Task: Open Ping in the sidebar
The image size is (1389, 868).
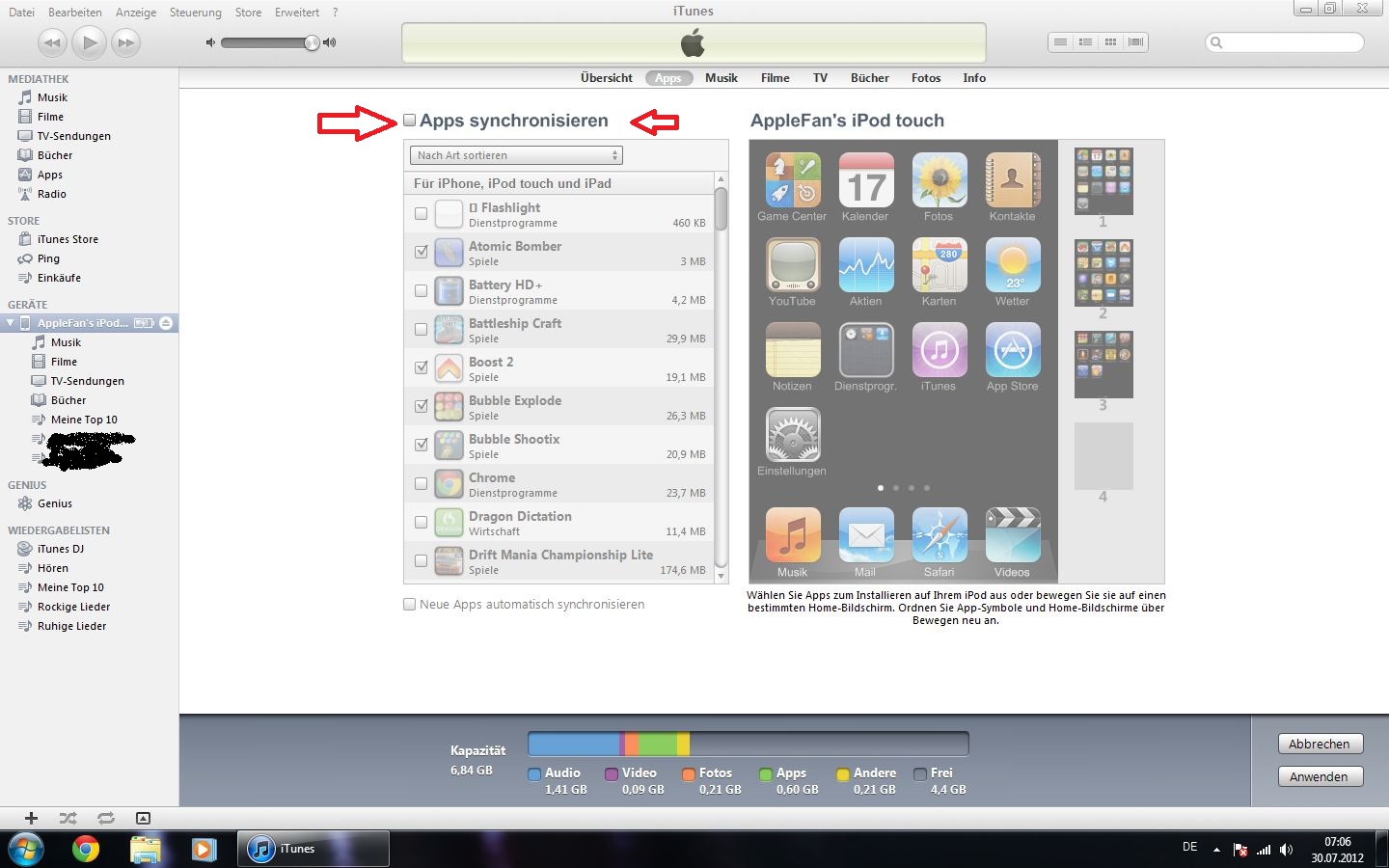Action: 48,258
